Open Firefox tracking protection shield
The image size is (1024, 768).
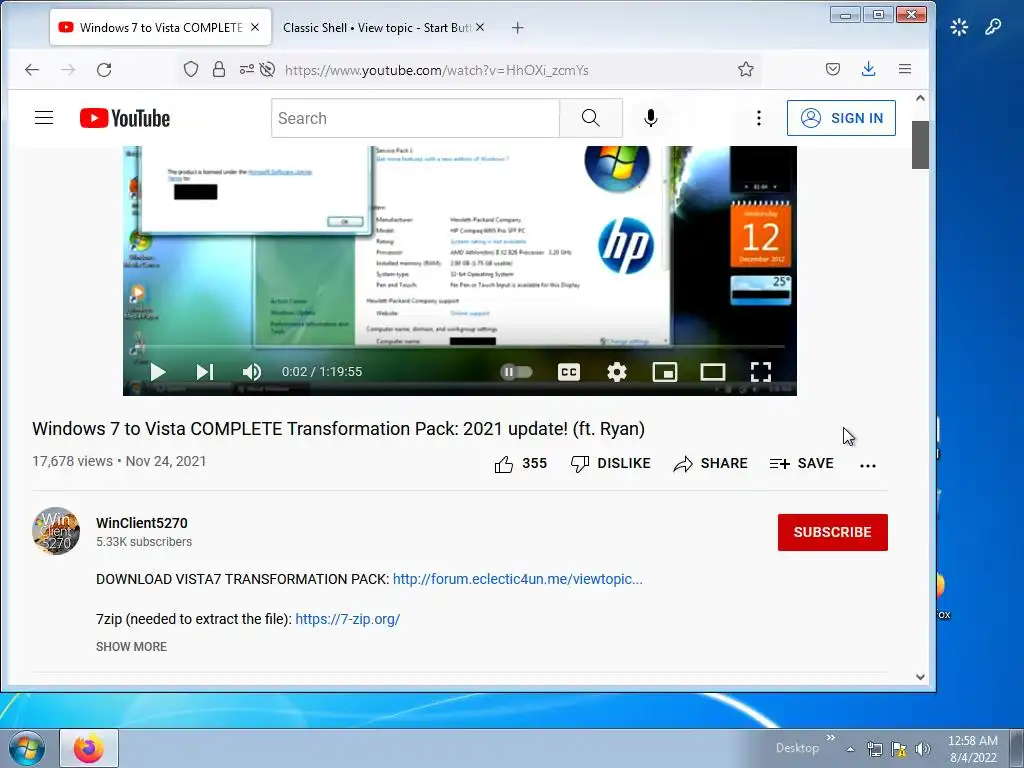pyautogui.click(x=191, y=69)
